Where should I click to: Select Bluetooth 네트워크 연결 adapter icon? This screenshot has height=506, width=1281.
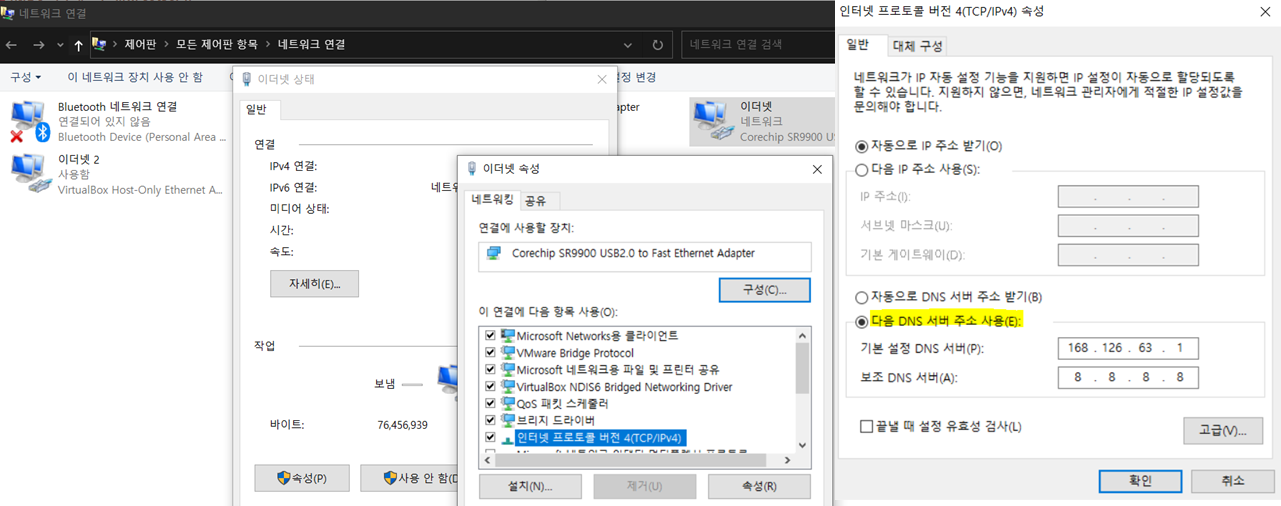tap(28, 120)
